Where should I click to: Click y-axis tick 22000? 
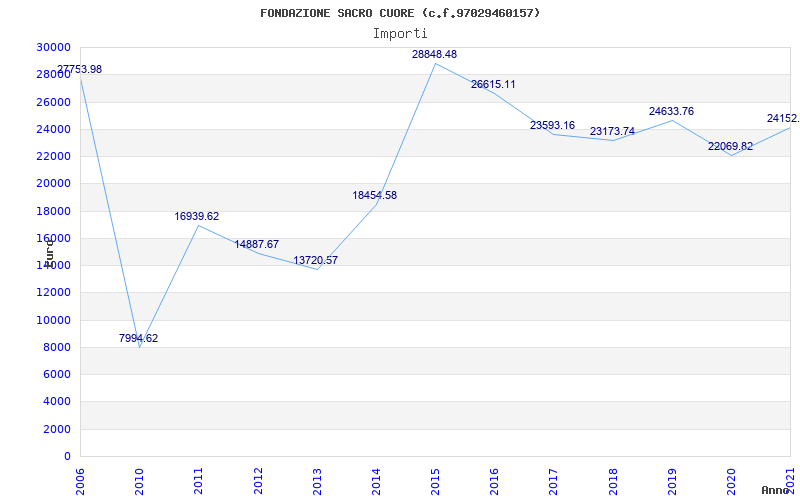click(54, 156)
